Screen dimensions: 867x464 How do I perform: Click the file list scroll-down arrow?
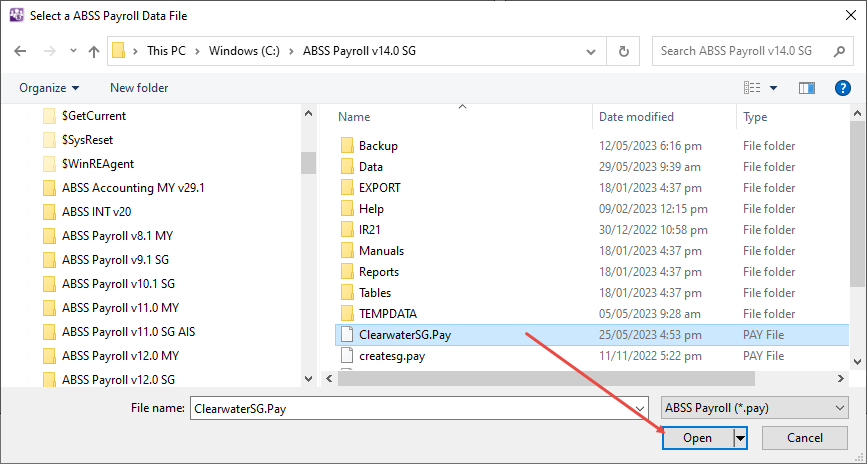(858, 362)
